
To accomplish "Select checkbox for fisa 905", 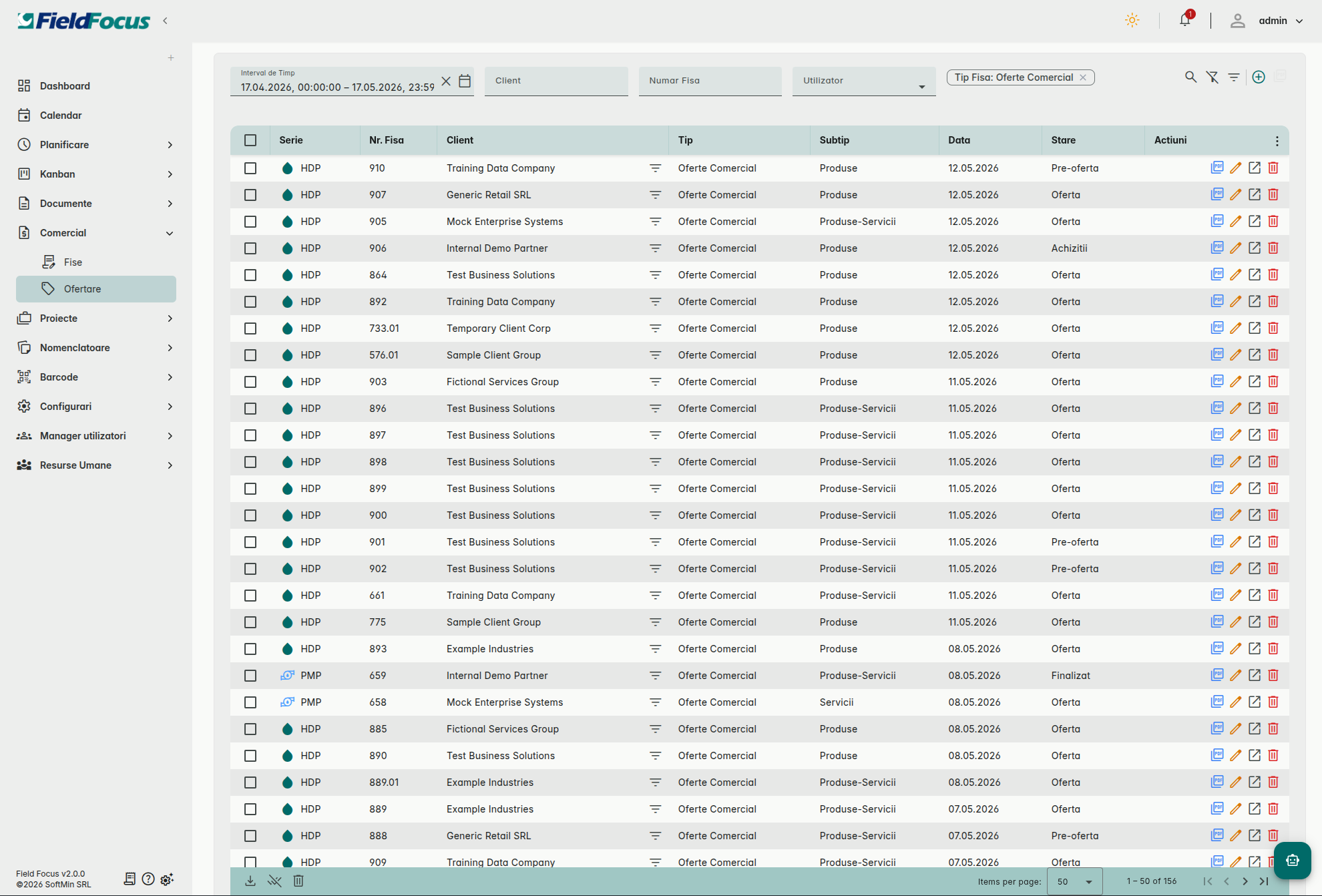I will pos(250,222).
